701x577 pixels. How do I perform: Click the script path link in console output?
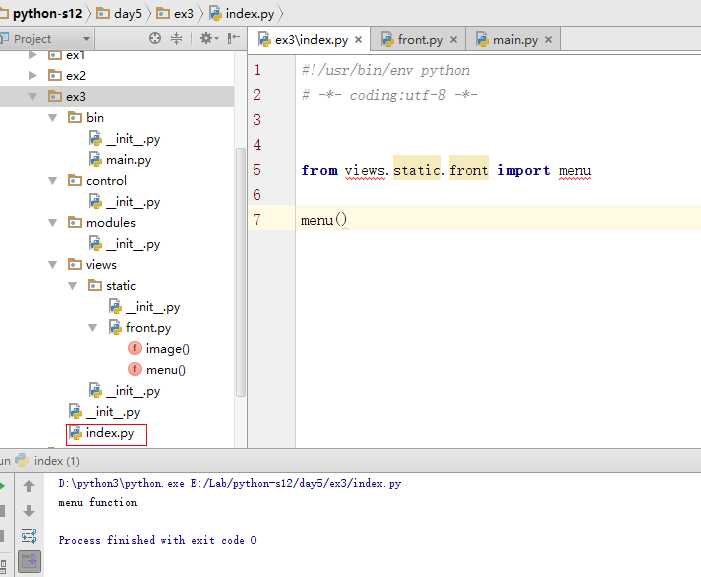pos(296,483)
